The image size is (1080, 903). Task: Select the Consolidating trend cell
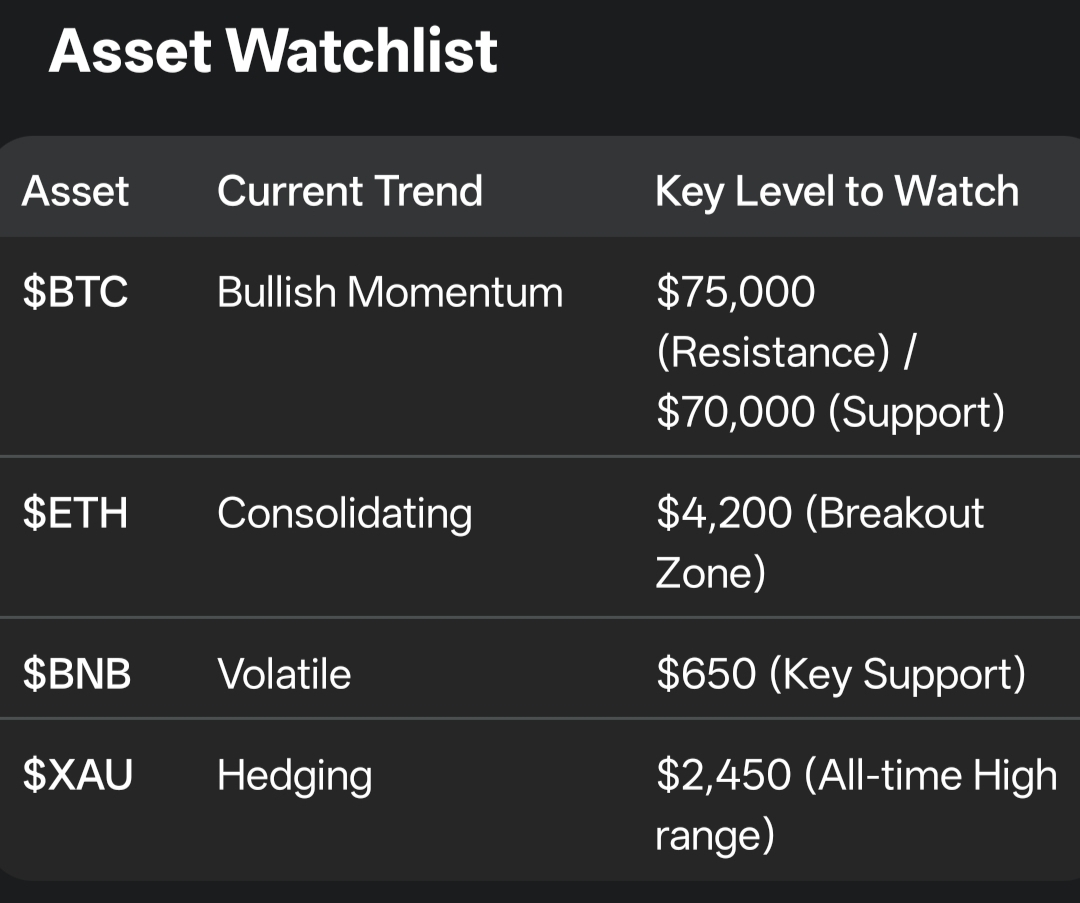344,513
